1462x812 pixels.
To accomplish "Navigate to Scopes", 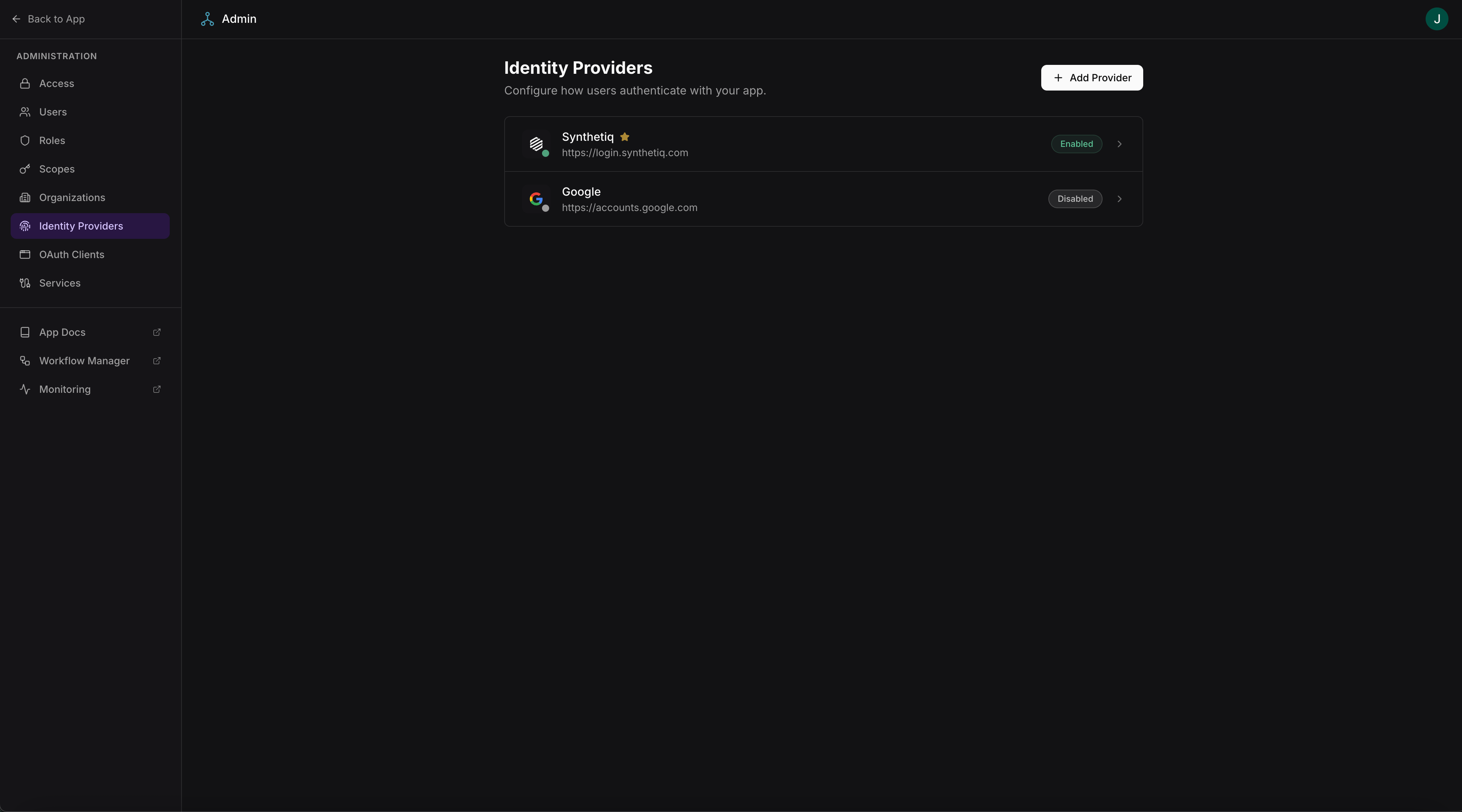I will coord(90,169).
